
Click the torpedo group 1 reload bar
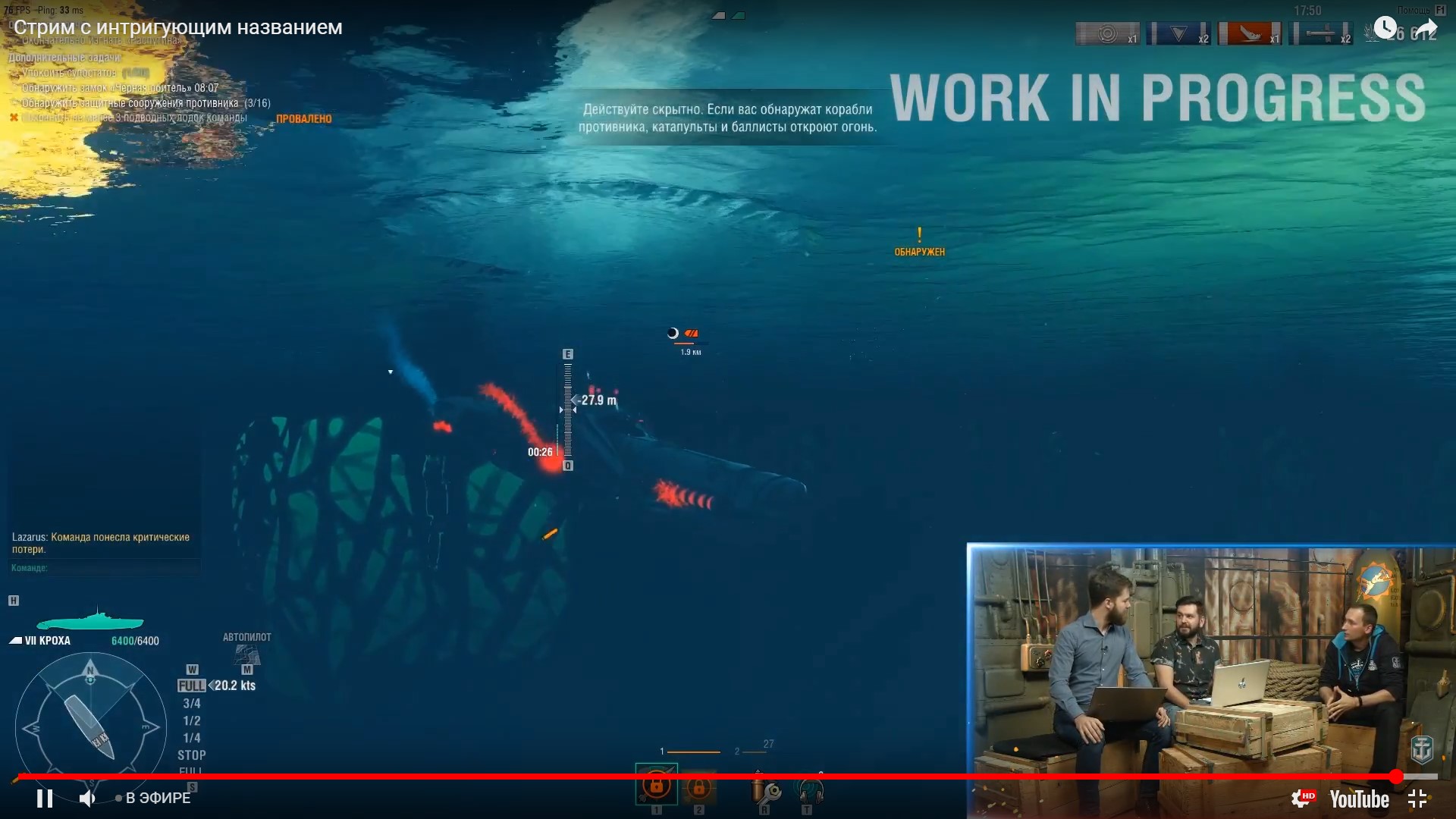[694, 752]
